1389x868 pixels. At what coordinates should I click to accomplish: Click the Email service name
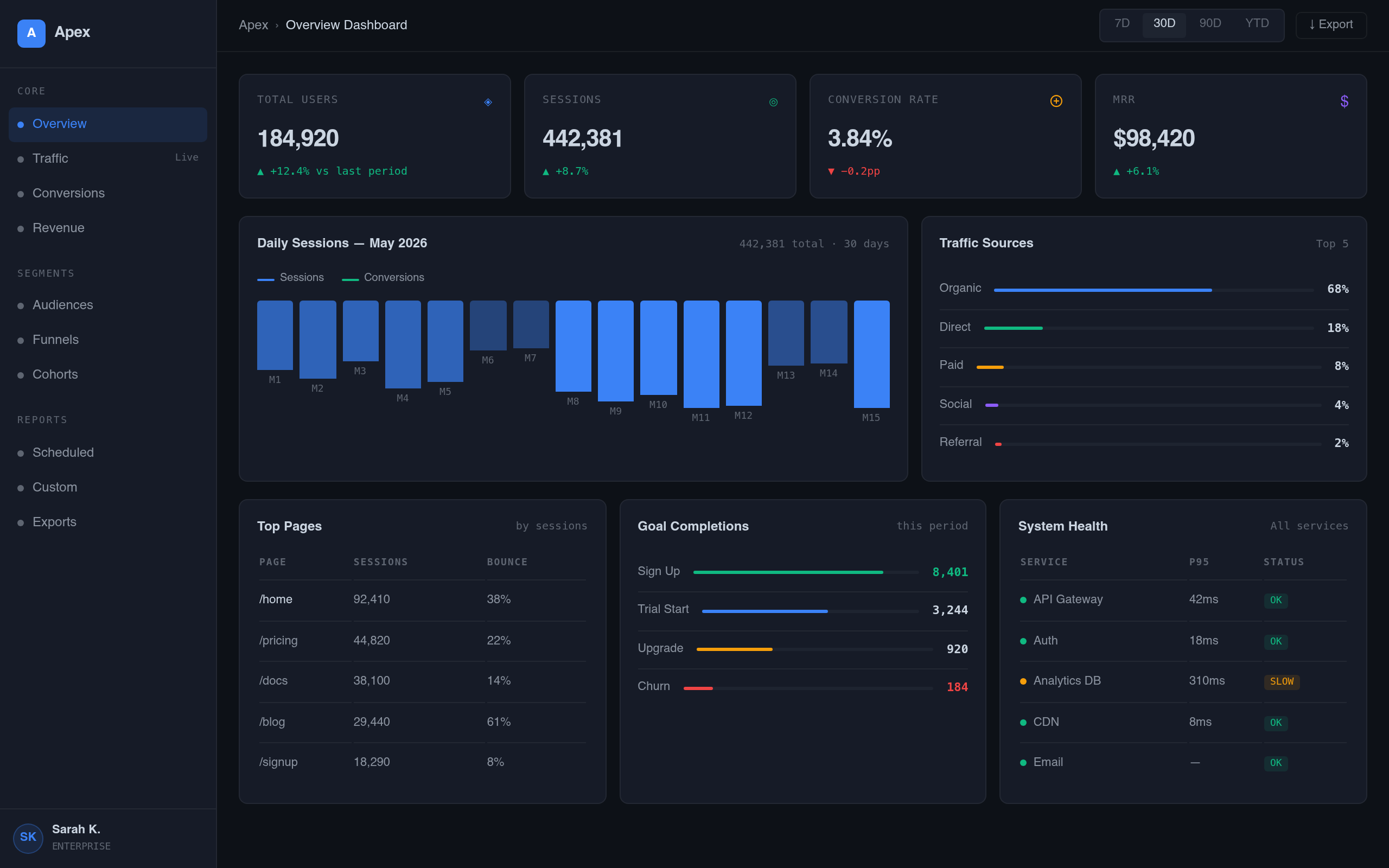1048,762
